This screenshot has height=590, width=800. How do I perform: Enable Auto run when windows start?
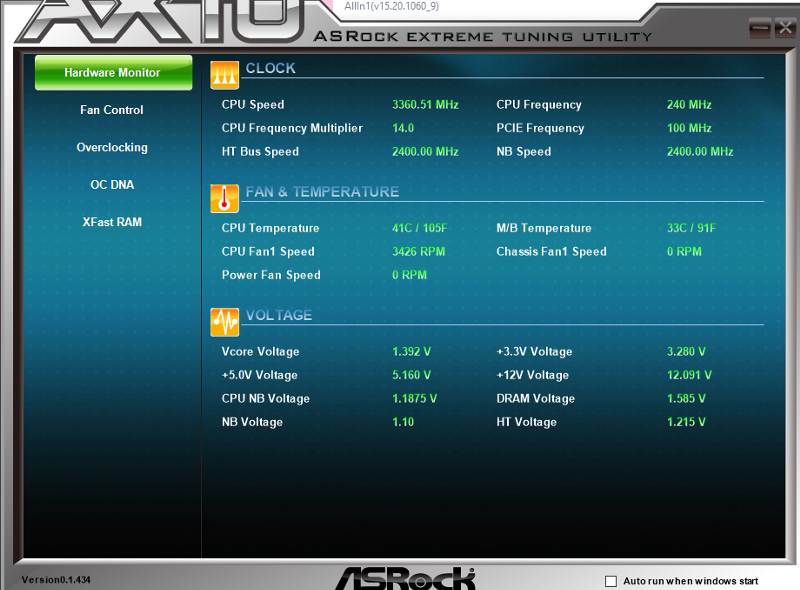pyautogui.click(x=611, y=581)
